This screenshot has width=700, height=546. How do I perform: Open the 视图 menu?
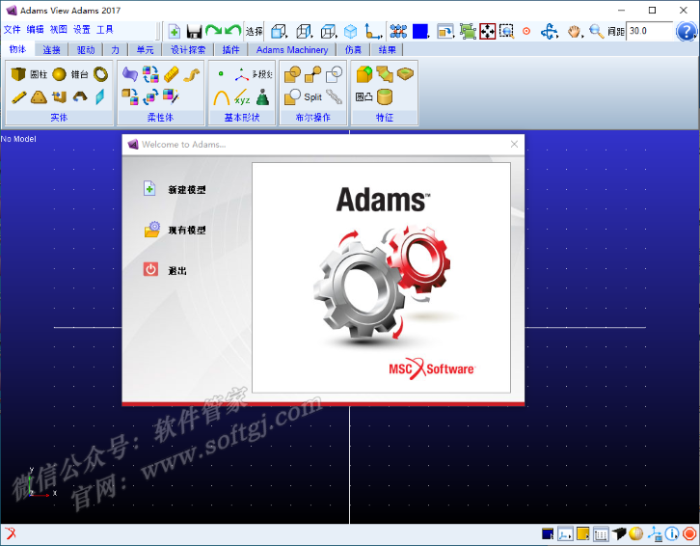pyautogui.click(x=58, y=30)
